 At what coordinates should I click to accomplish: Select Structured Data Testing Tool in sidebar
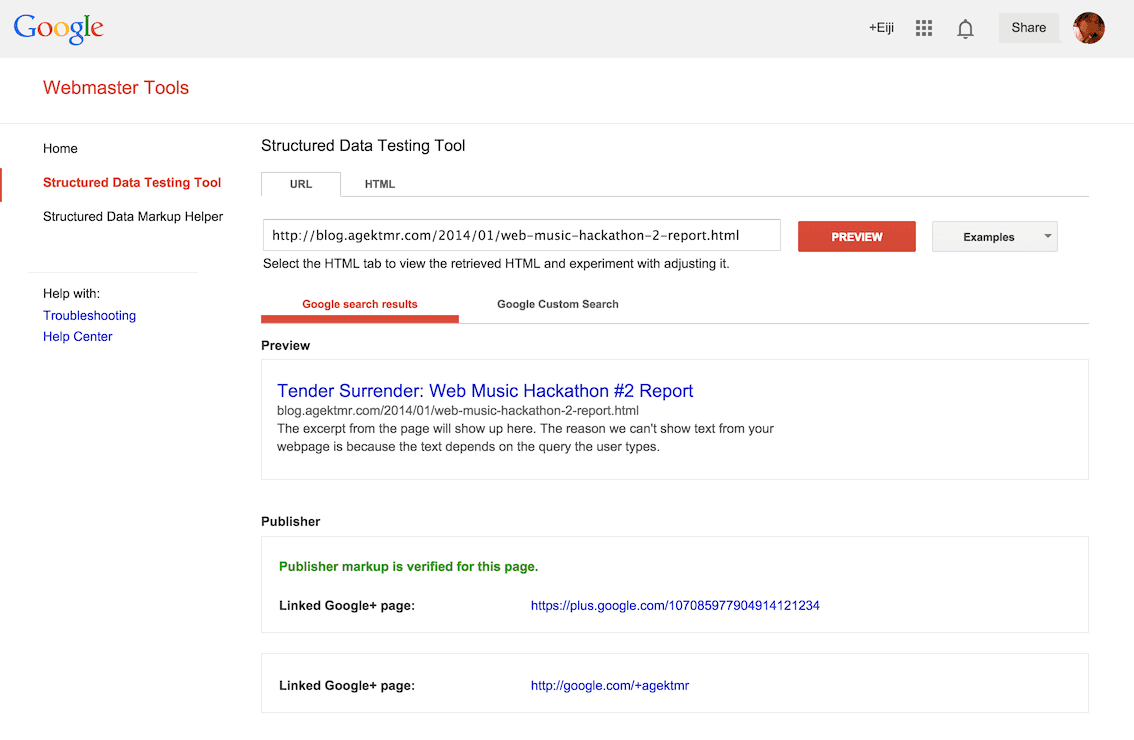click(x=132, y=183)
